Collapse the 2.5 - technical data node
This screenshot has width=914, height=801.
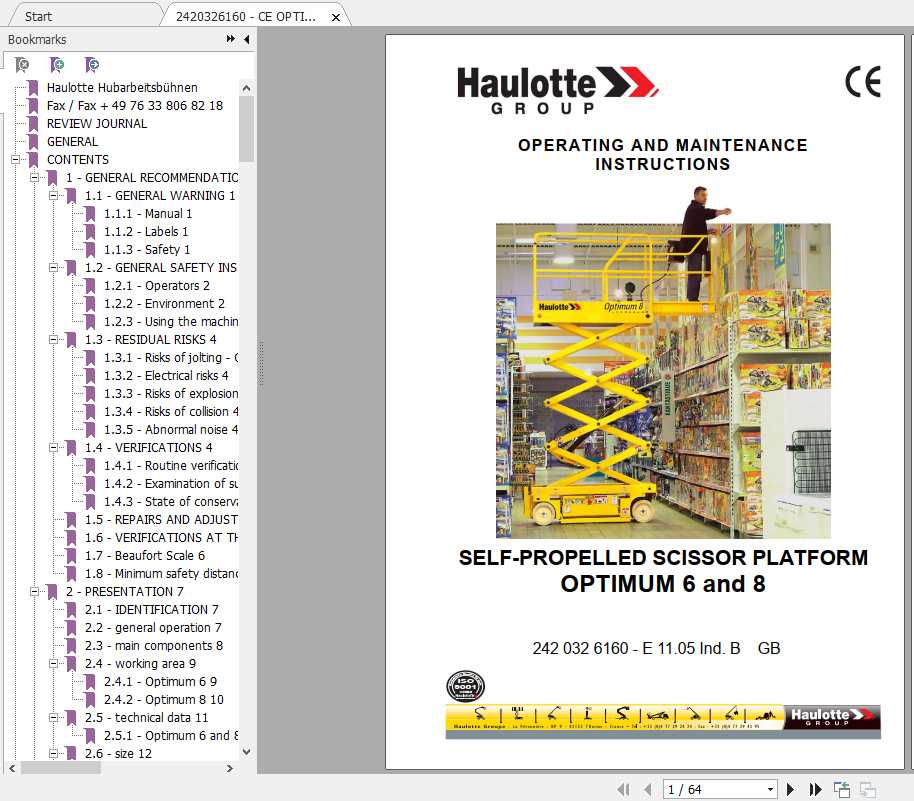(54, 717)
